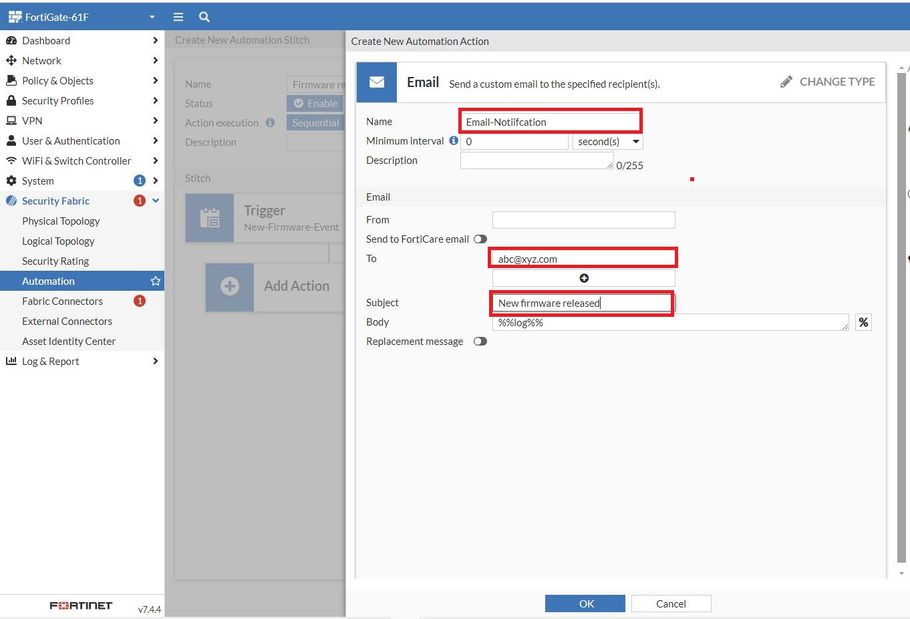Click the CHANGE TYPE link
This screenshot has height=619, width=910.
tap(837, 82)
